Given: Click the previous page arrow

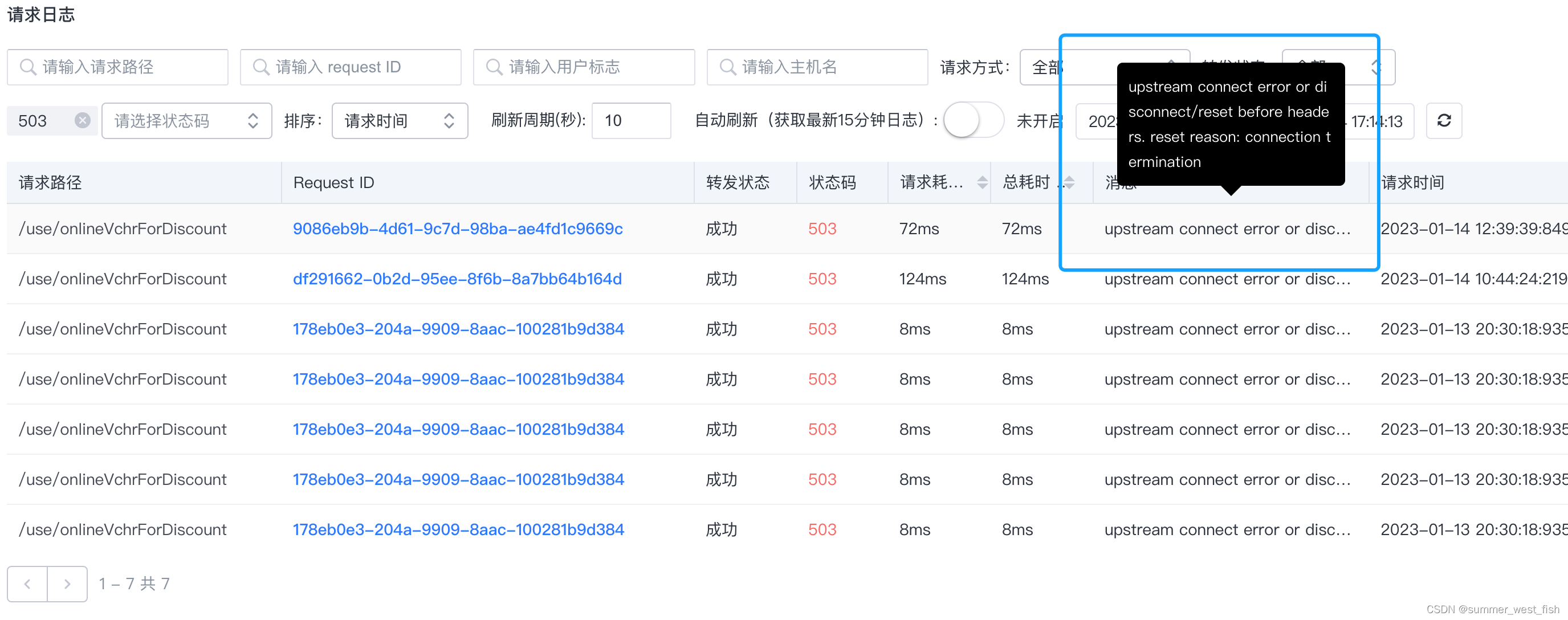Looking at the screenshot, I should point(27,584).
